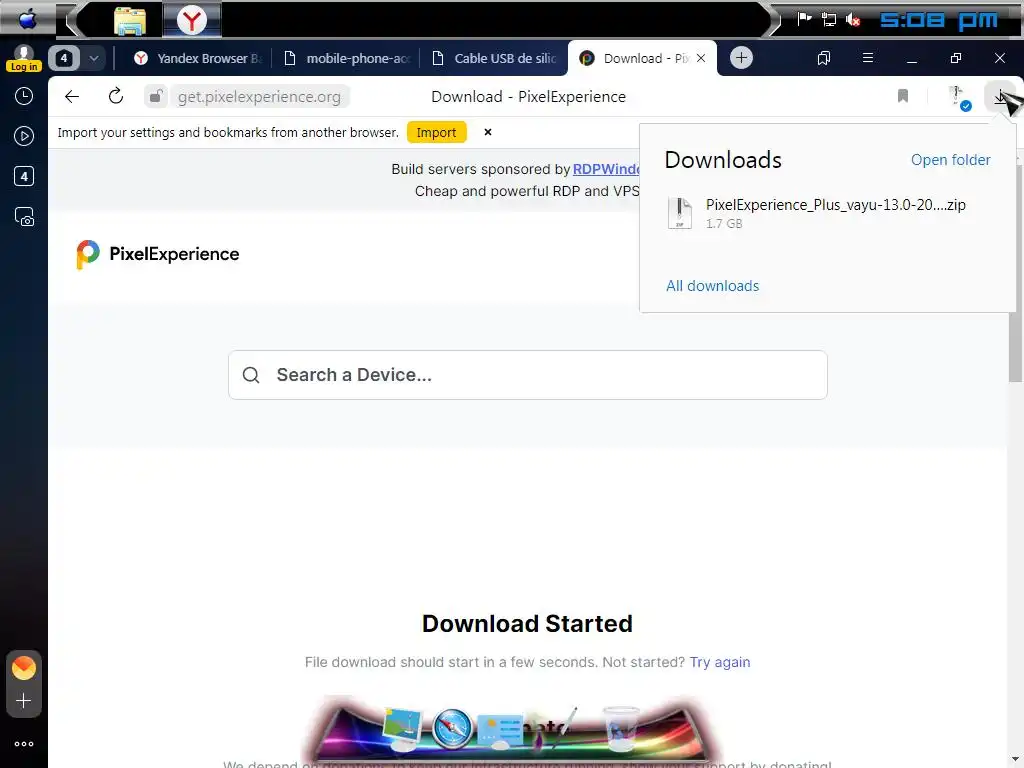Click Open folder in Downloads panel
1024x768 pixels.
click(x=950, y=160)
